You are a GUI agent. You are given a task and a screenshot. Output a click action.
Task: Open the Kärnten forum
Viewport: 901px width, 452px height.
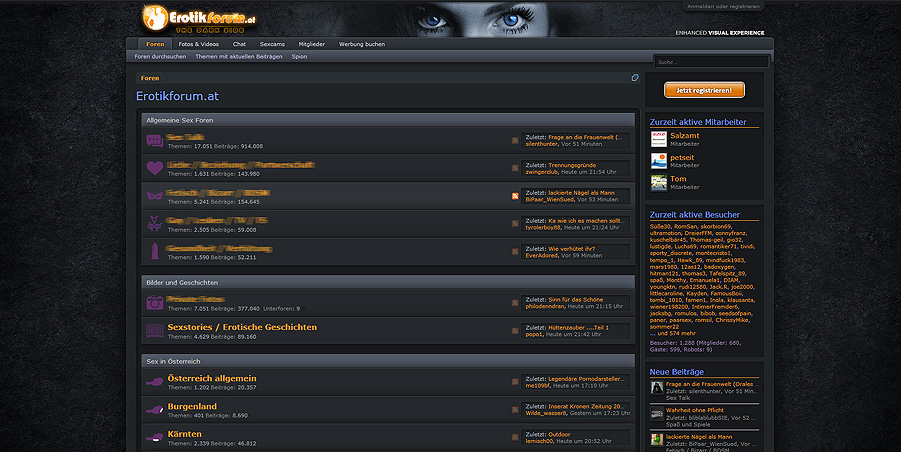[184, 434]
